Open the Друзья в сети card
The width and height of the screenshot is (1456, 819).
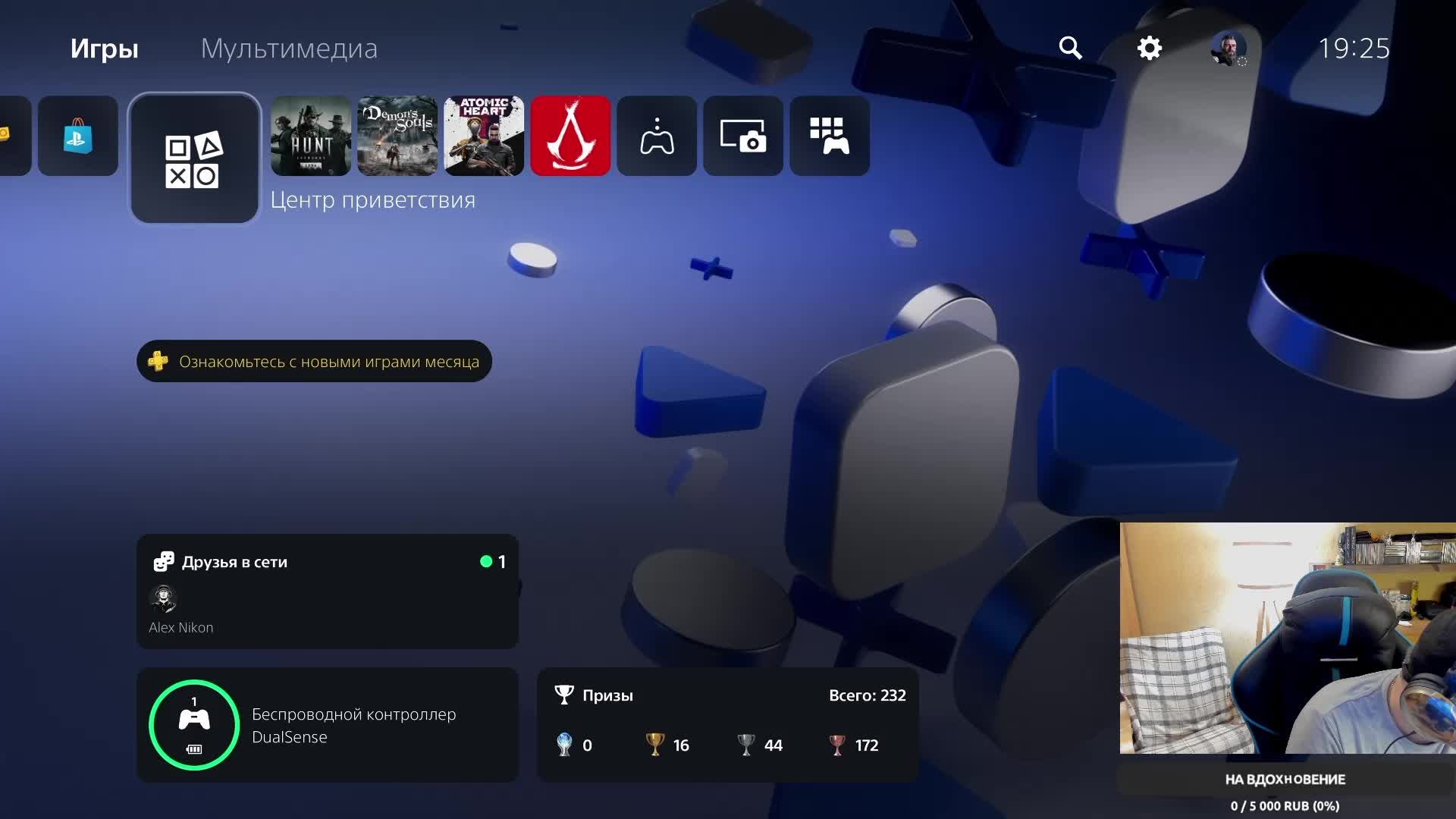pyautogui.click(x=327, y=562)
